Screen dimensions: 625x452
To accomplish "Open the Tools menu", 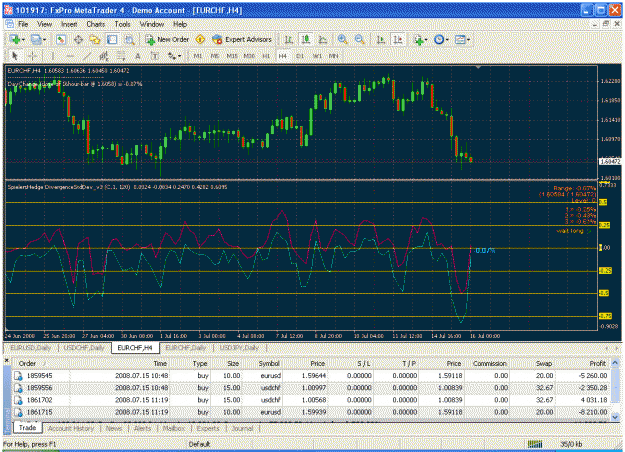I will pos(122,24).
